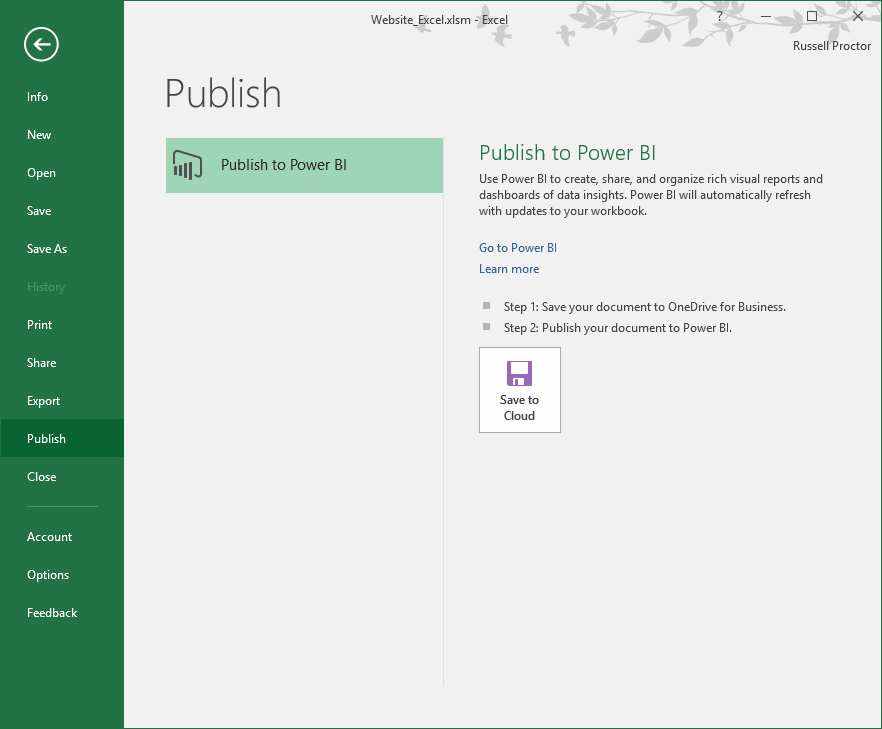This screenshot has width=882, height=729.
Task: Click the Save to Cloud button
Action: point(520,390)
